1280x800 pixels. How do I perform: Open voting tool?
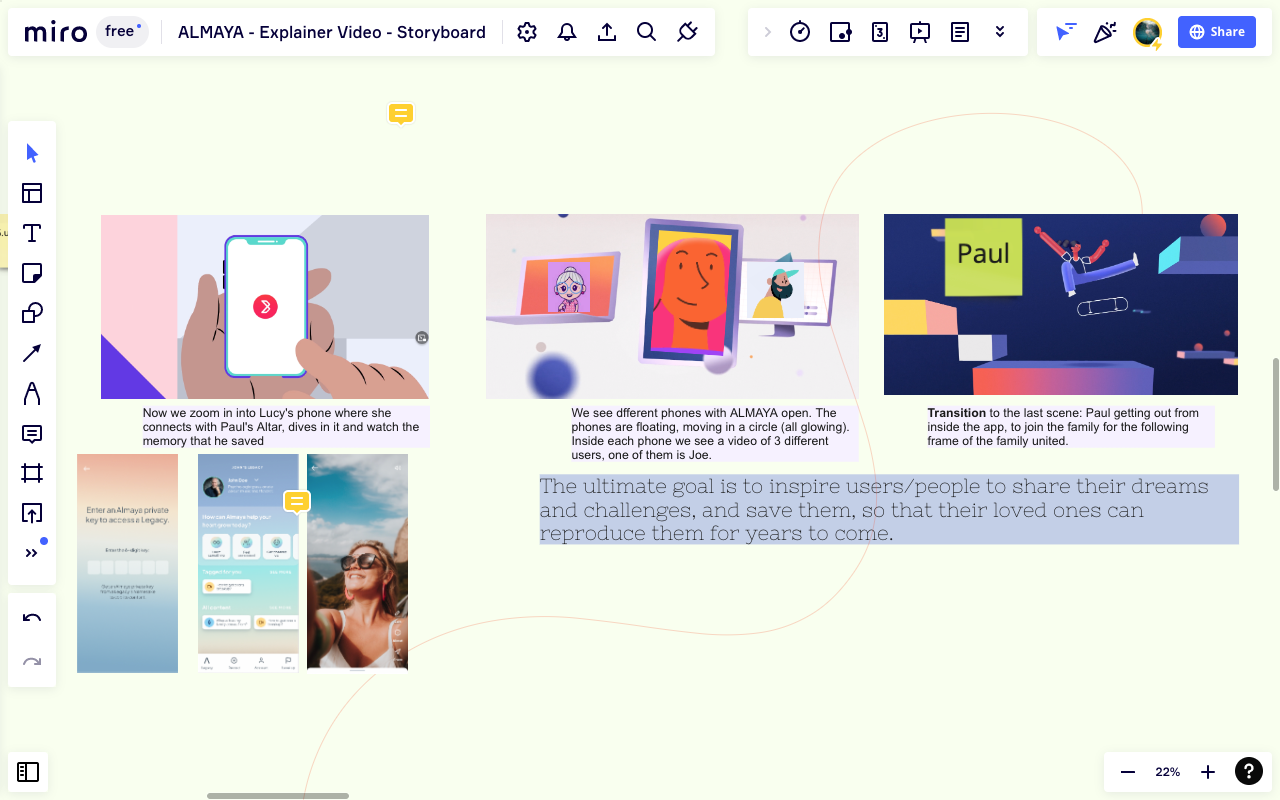click(x=840, y=32)
